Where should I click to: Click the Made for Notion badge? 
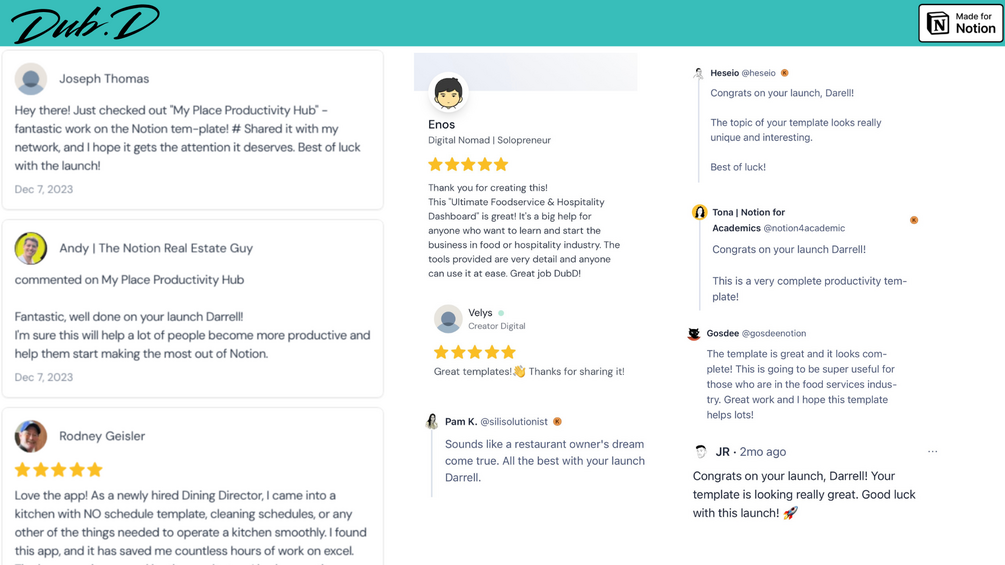[x=960, y=23]
